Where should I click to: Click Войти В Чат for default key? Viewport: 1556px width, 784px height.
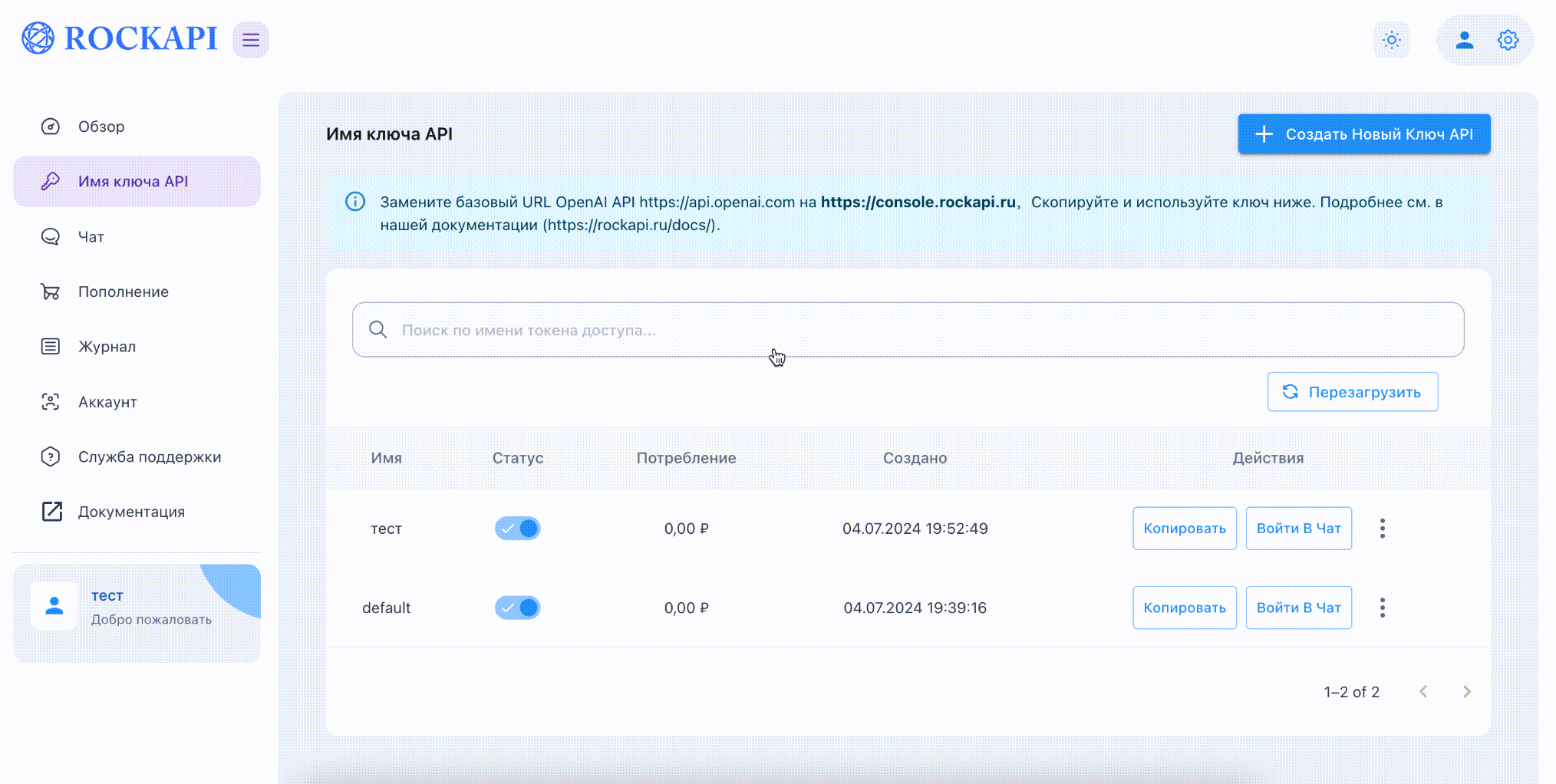pos(1299,608)
